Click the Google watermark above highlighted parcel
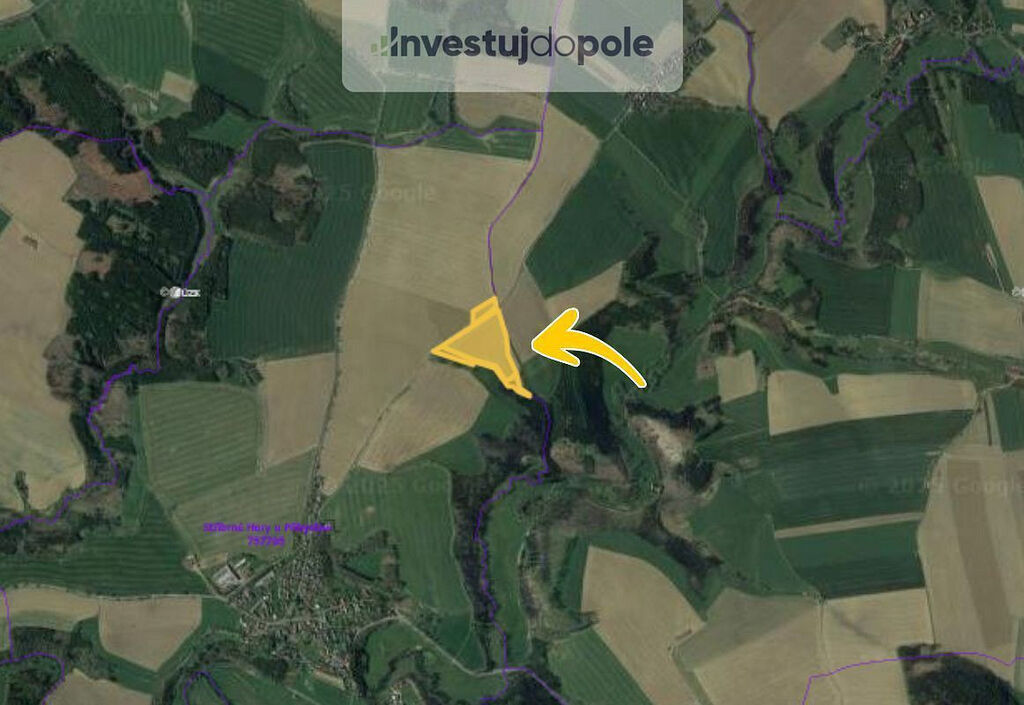This screenshot has width=1024, height=705. (385, 193)
